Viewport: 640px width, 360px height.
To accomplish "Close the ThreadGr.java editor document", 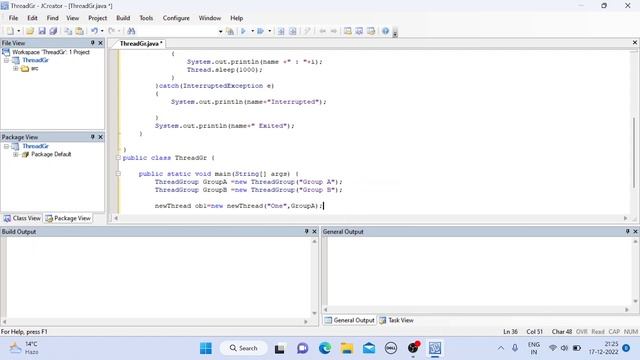I will tap(635, 42).
